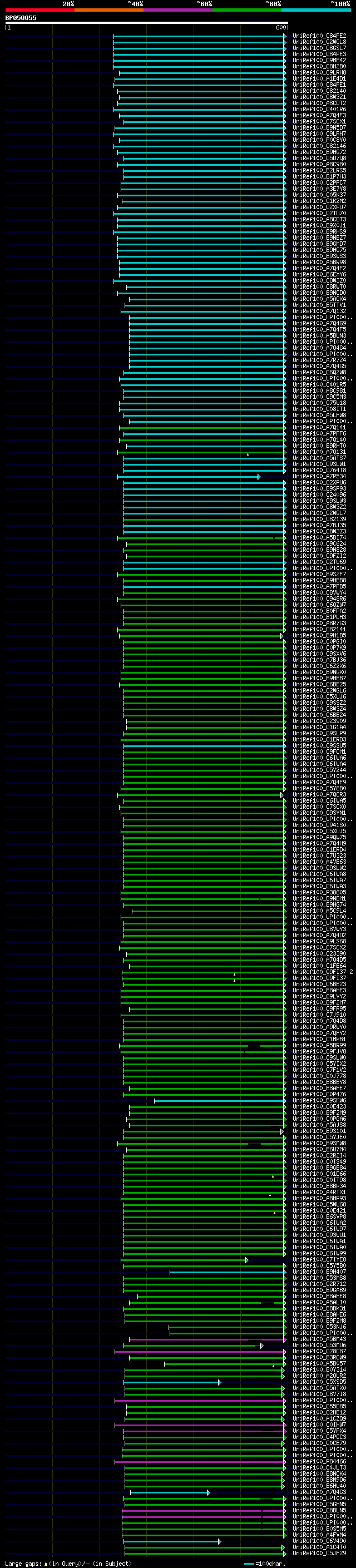Click label UniRef100_C5YJE0

319,1137
